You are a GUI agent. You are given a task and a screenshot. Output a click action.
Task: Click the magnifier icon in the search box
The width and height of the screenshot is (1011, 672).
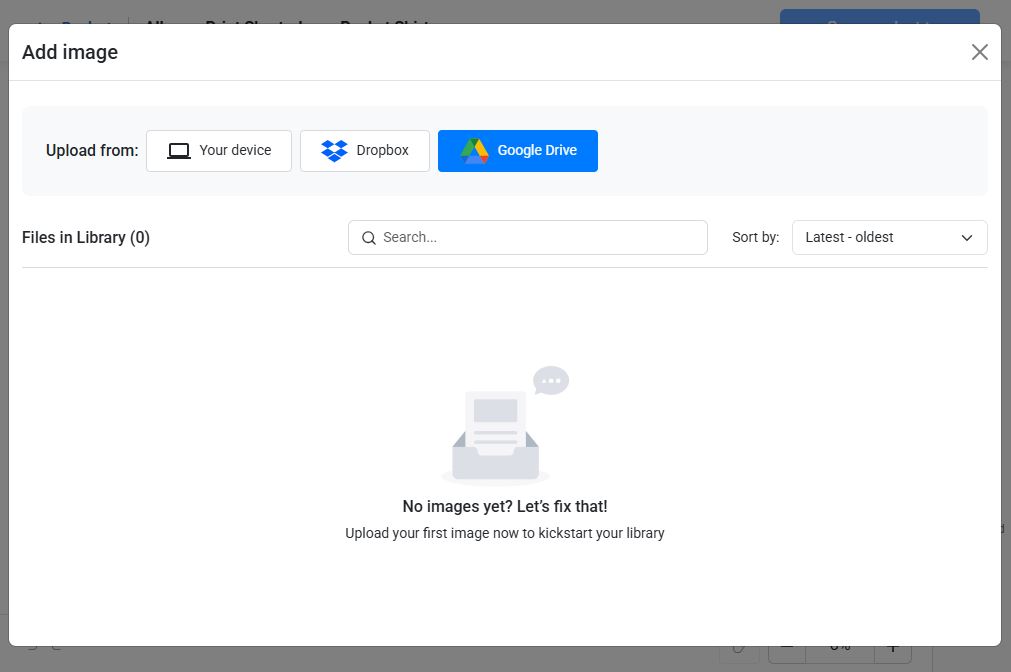(369, 238)
